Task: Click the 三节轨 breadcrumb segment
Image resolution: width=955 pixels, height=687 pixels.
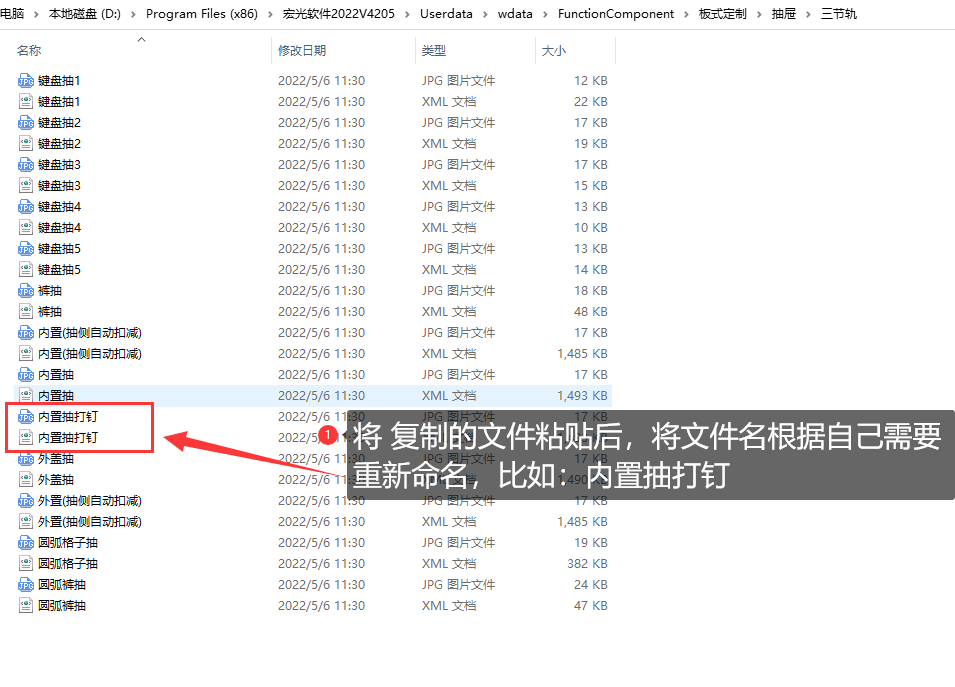Action: point(838,14)
